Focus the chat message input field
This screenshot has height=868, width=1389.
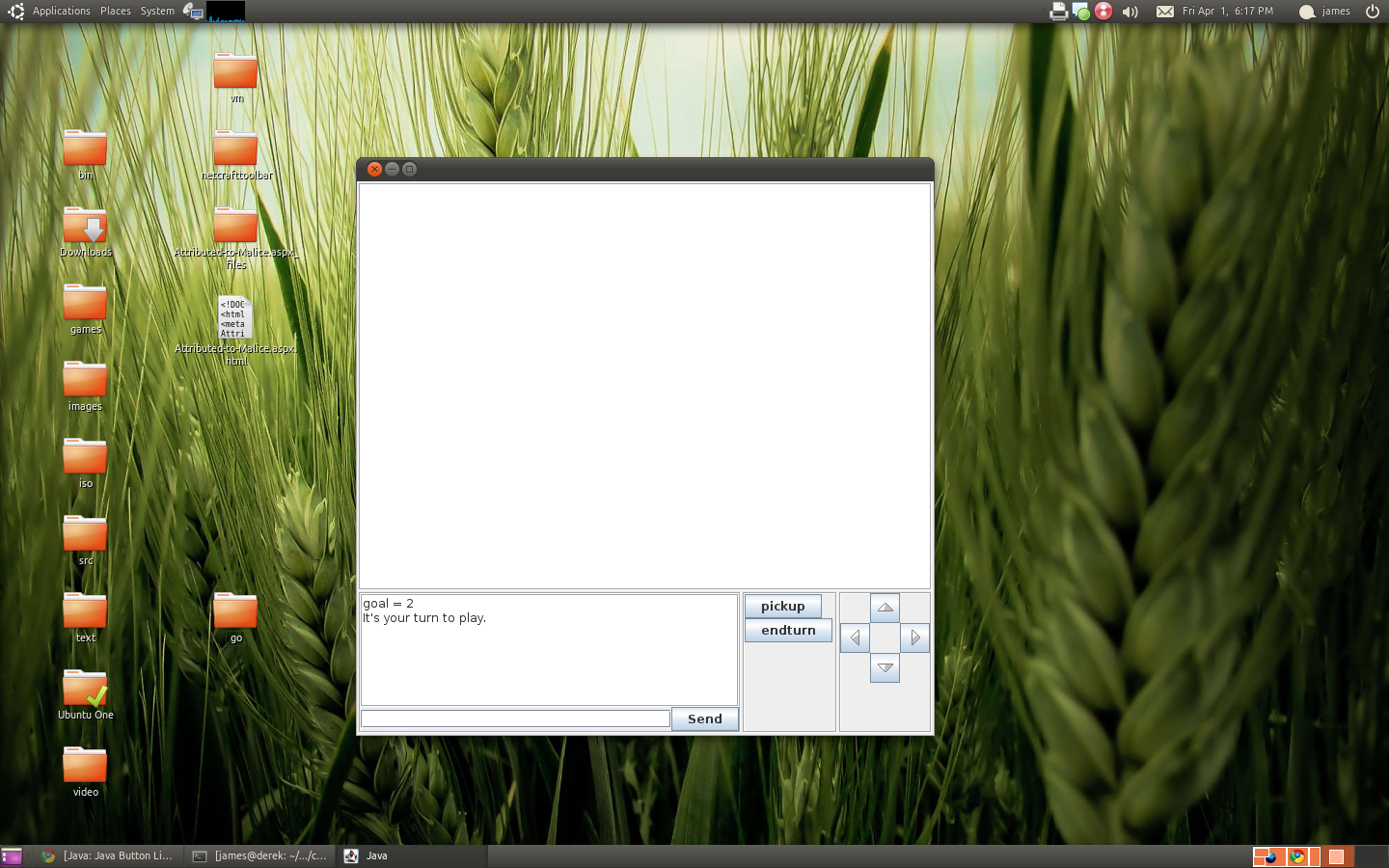(515, 719)
